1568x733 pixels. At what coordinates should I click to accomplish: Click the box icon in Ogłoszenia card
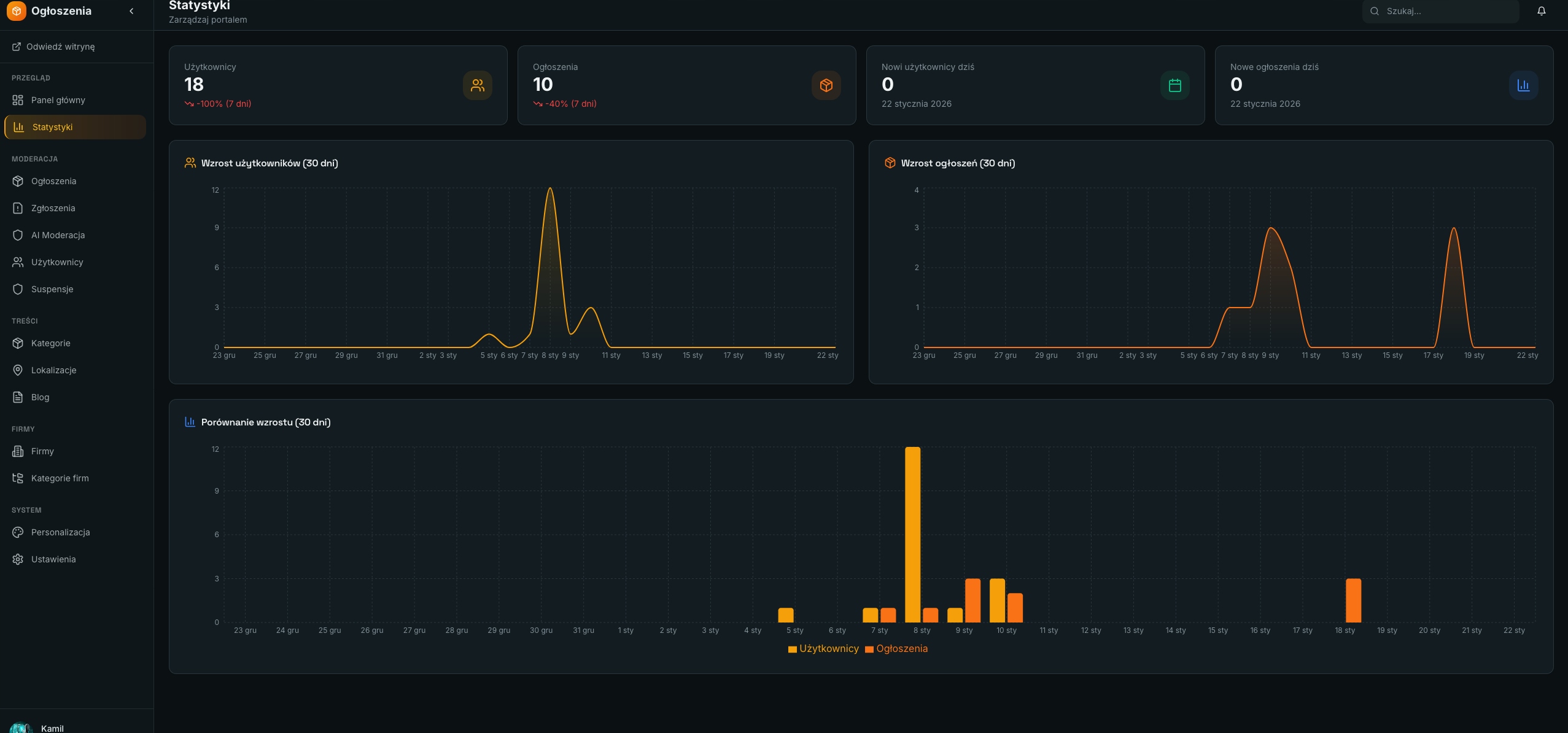826,85
